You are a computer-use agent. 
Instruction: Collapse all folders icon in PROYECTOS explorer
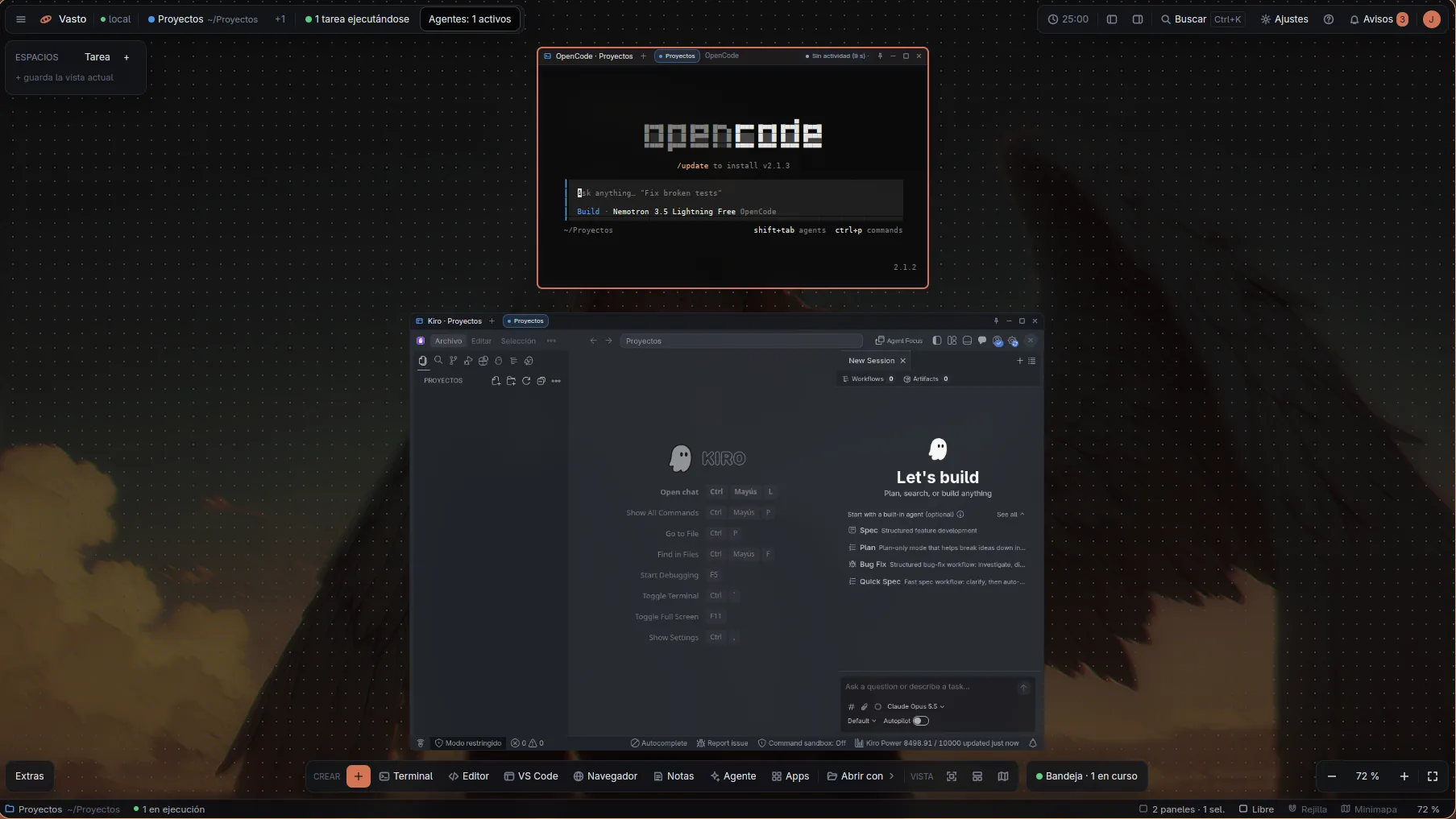click(541, 381)
